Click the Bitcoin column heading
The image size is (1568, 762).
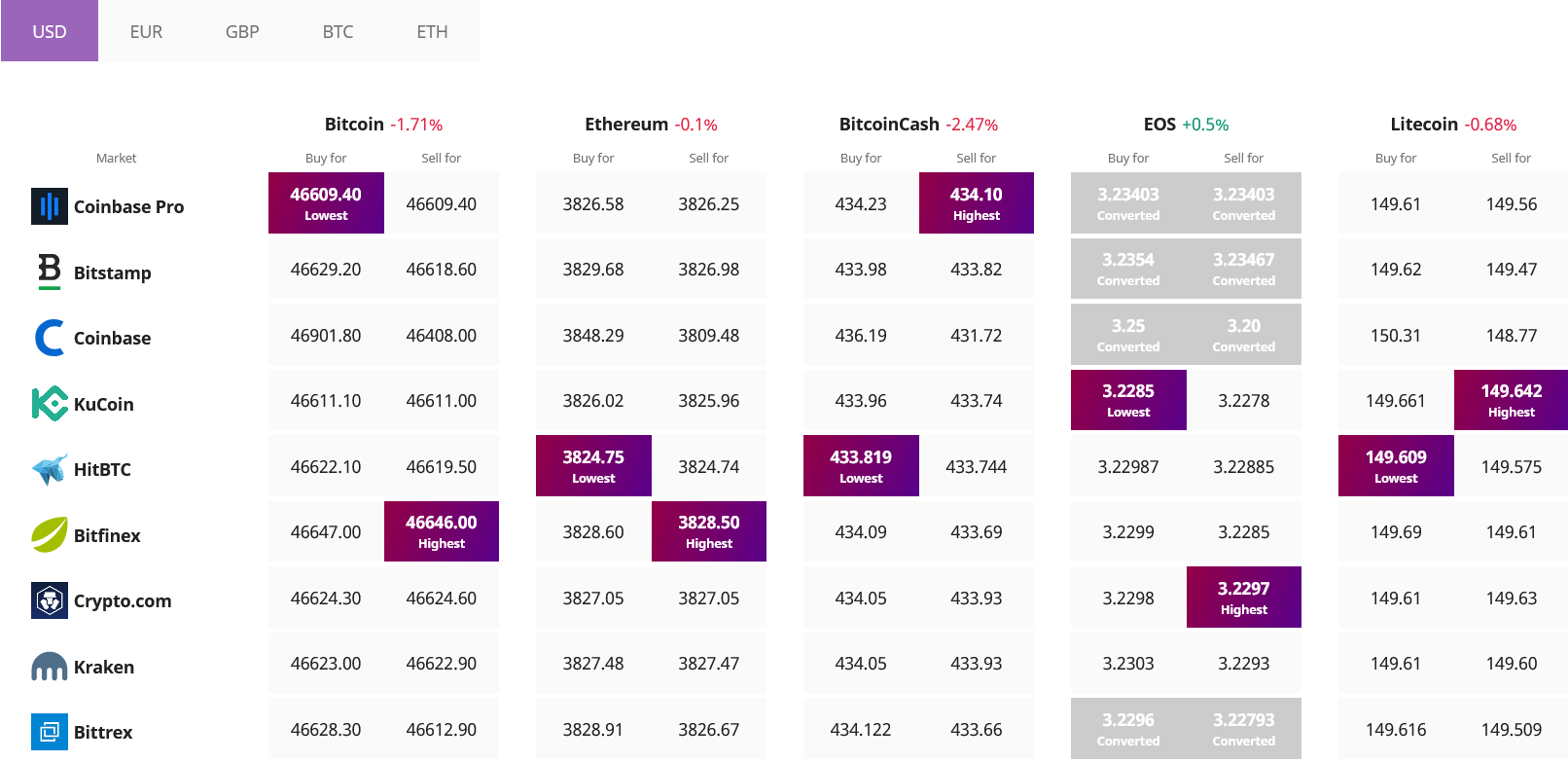point(354,124)
